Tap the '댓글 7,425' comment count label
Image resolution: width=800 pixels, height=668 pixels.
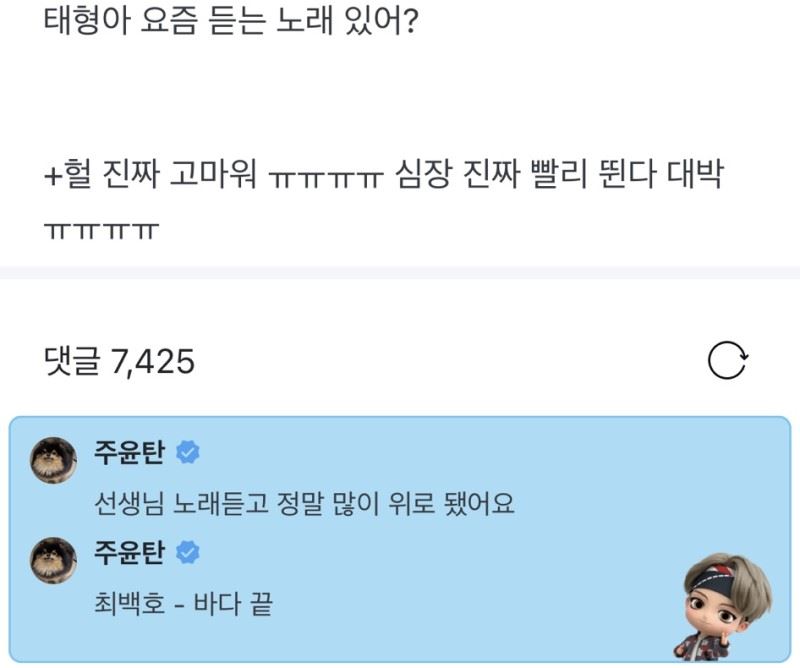coord(119,361)
